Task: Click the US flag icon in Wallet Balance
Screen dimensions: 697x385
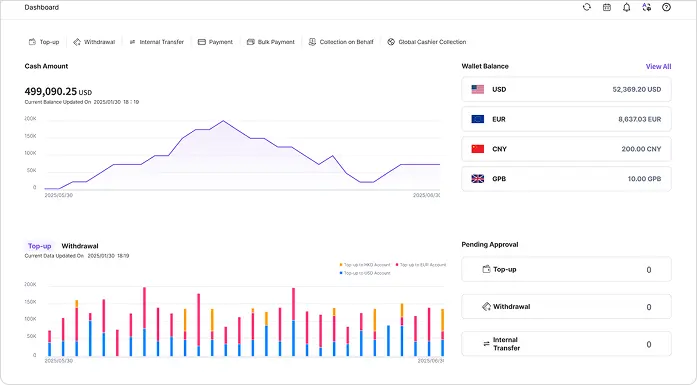Action: (x=478, y=89)
